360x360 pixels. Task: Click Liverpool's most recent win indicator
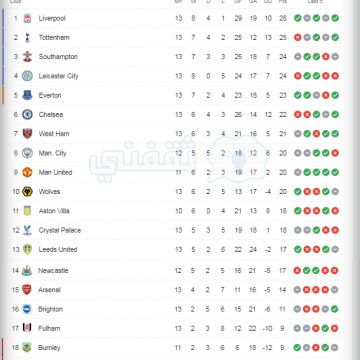(x=335, y=18)
